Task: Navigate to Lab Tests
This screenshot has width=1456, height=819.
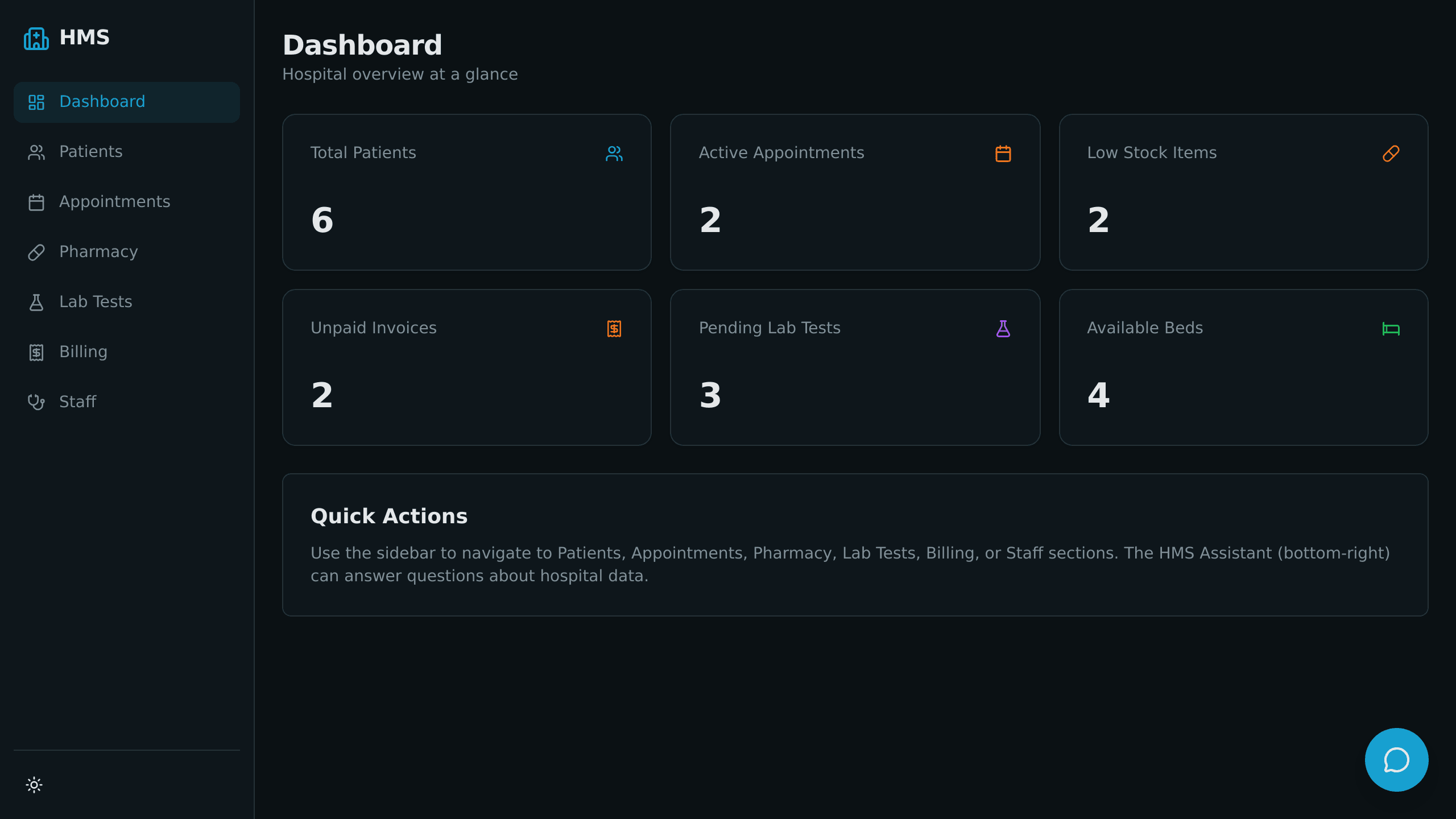Action: (127, 302)
